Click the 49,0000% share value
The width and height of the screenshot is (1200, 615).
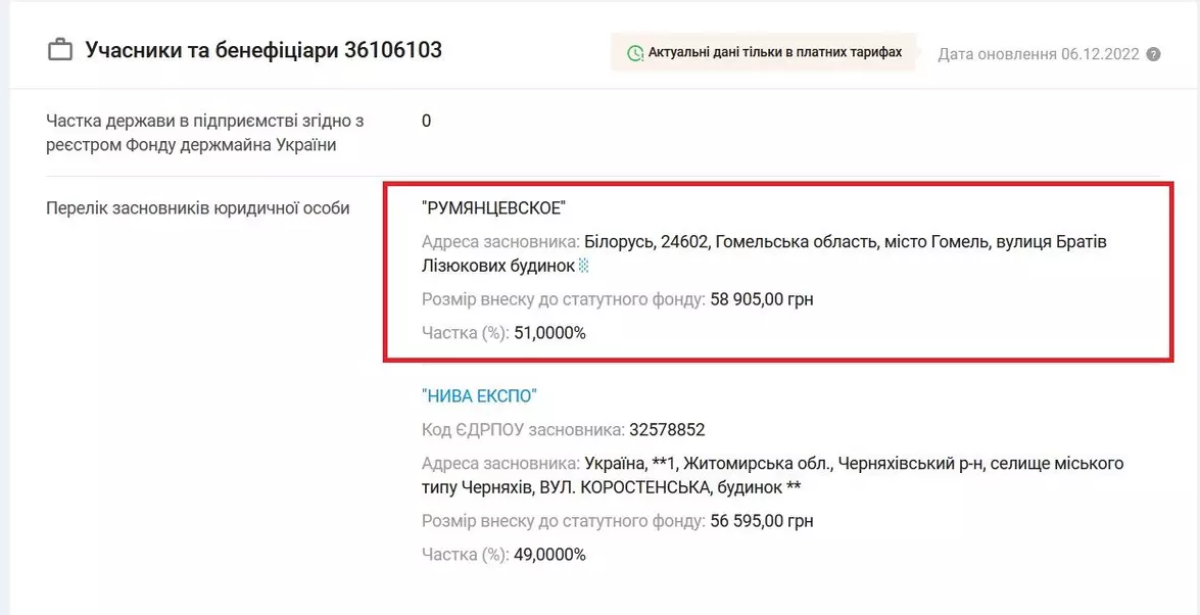[549, 554]
